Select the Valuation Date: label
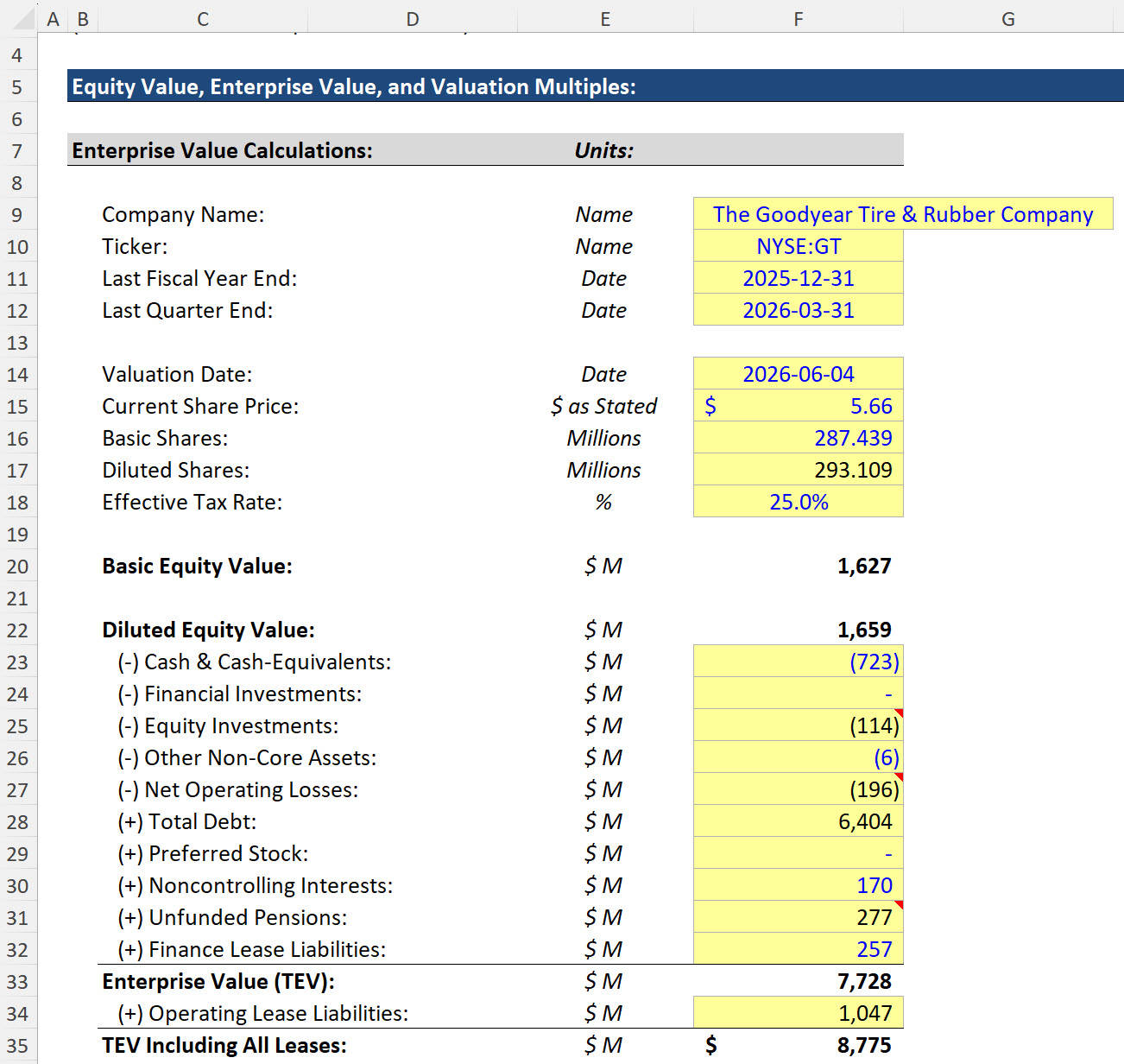The height and width of the screenshot is (1064, 1124). 177,374
